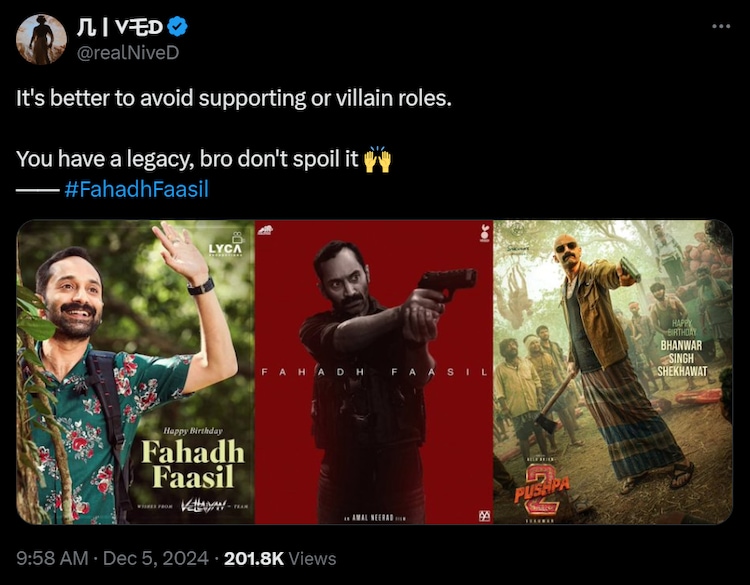Viewport: 750px width, 585px height.
Task: Click the Pushpa 2 logo on poster
Action: 542,490
